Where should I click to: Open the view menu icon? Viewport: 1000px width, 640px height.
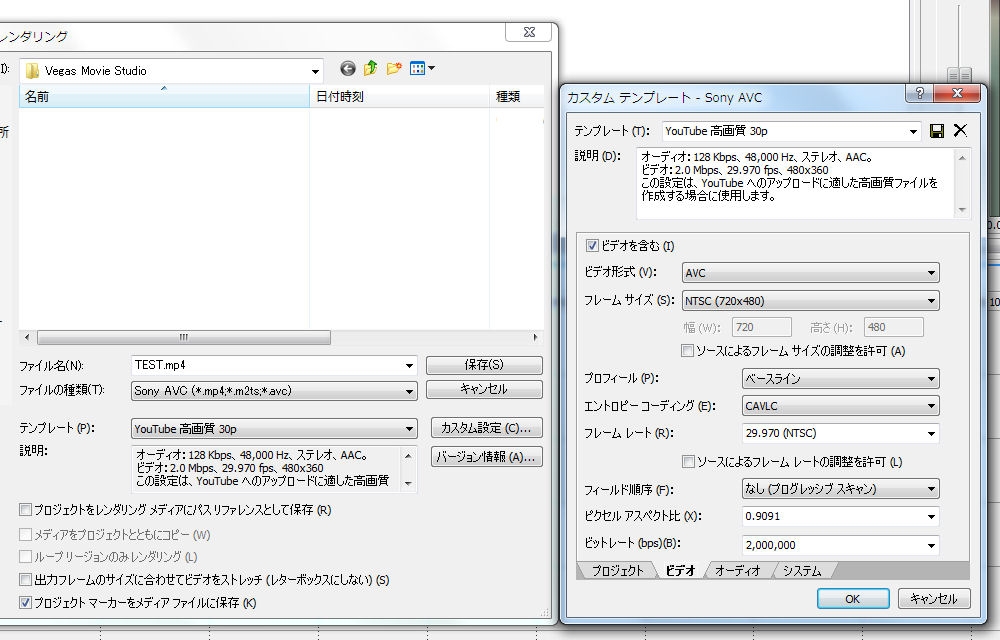(x=422, y=68)
